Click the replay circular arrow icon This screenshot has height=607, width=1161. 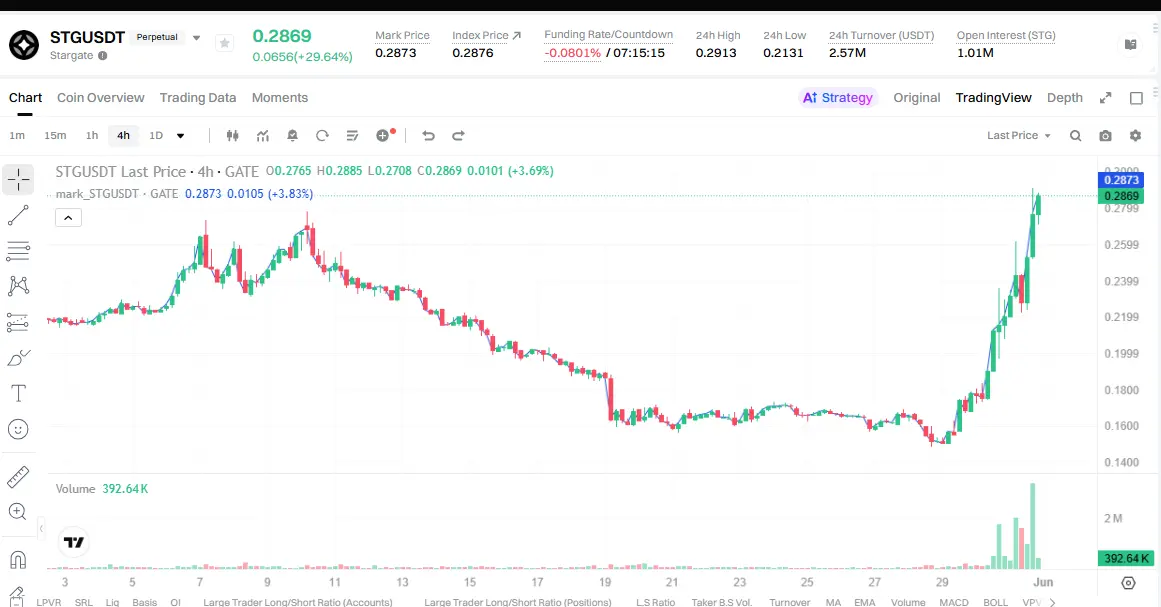point(322,135)
